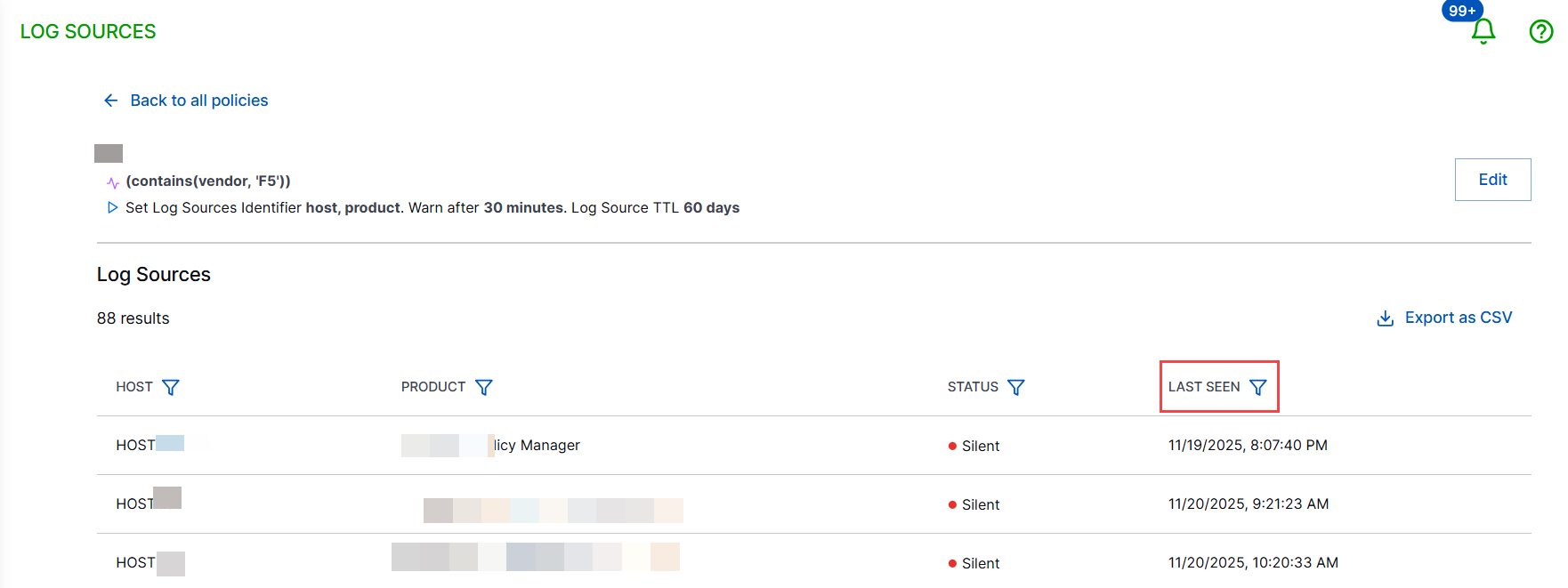Click the help question mark icon
1568x588 pixels.
tap(1540, 32)
